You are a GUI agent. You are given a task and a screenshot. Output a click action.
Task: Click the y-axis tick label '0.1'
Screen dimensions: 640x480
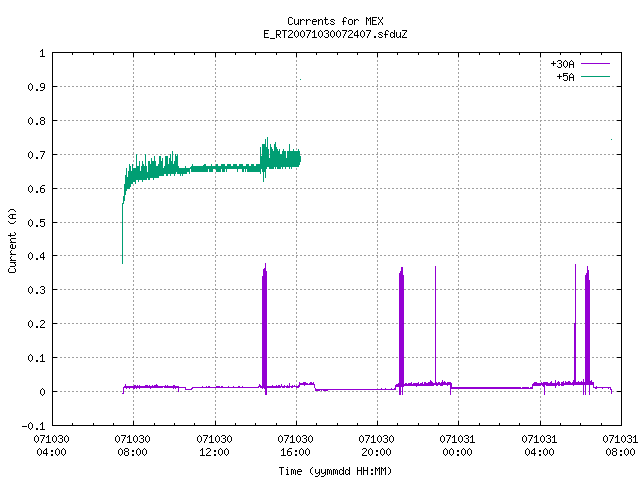[36, 358]
